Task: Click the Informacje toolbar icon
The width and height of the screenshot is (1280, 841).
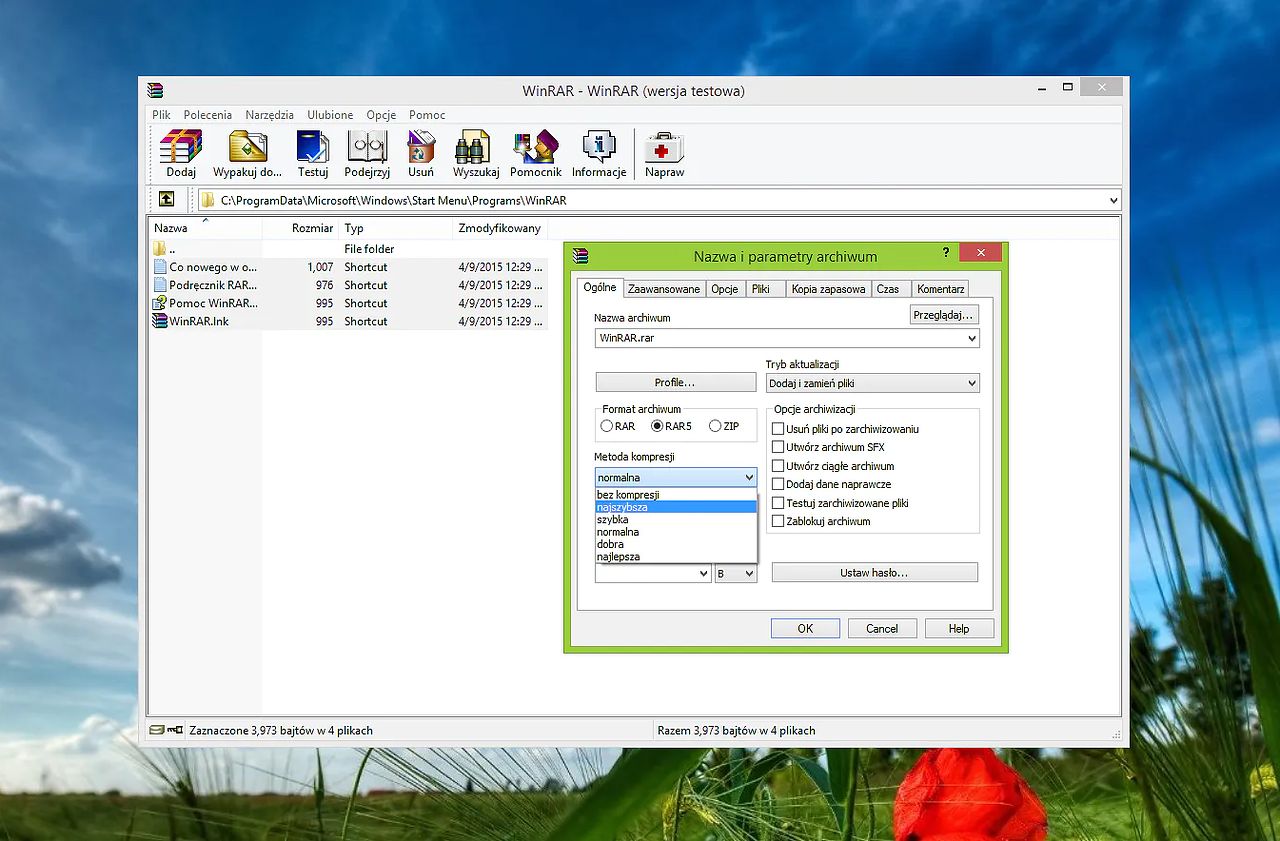Action: (599, 147)
